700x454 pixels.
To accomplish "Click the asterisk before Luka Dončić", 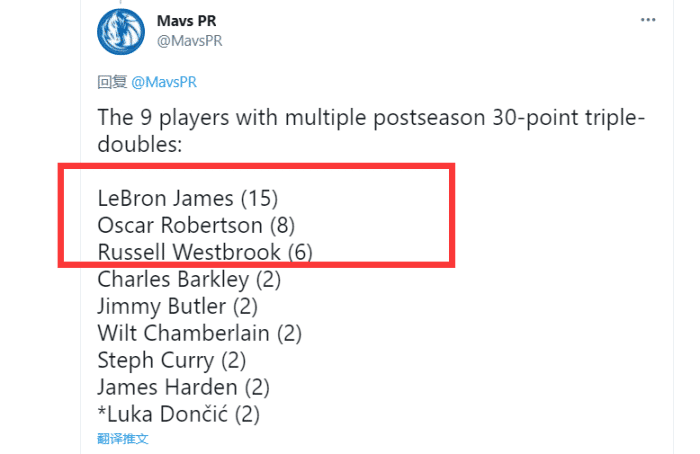I will click(x=102, y=411).
